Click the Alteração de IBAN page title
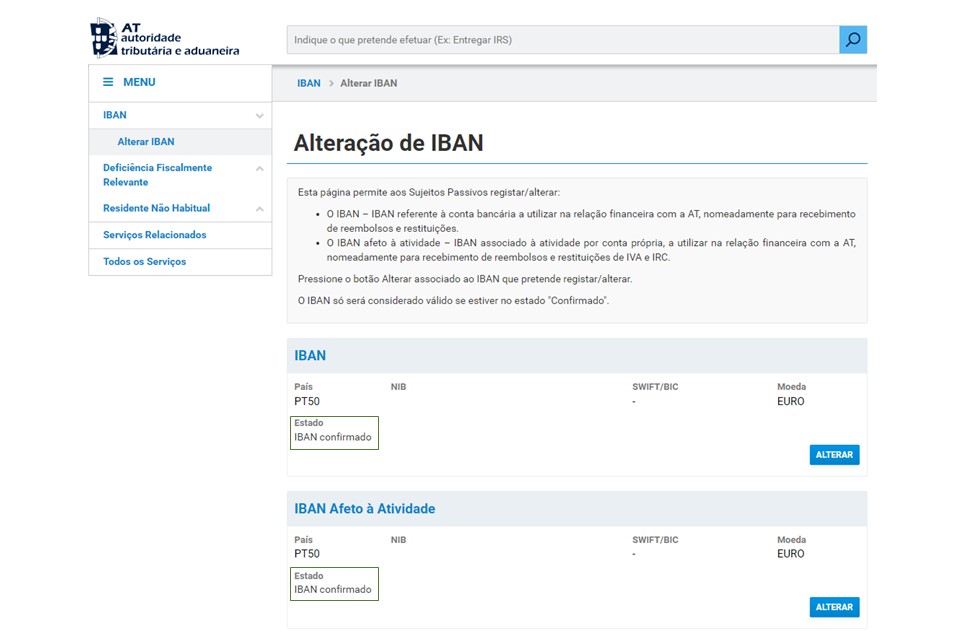959x639 pixels. click(388, 143)
